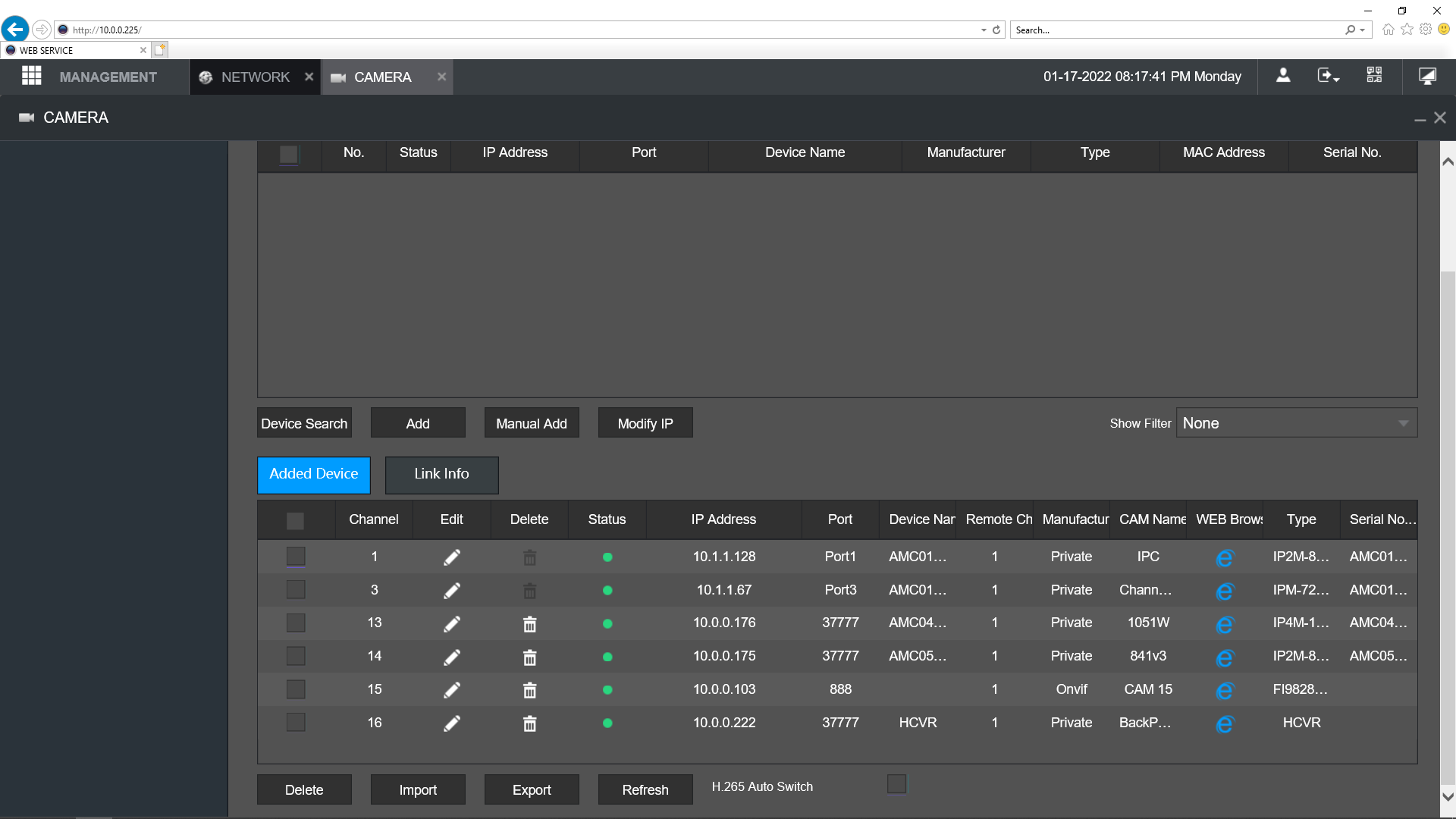
Task: Open a new browser tab
Action: (x=159, y=50)
